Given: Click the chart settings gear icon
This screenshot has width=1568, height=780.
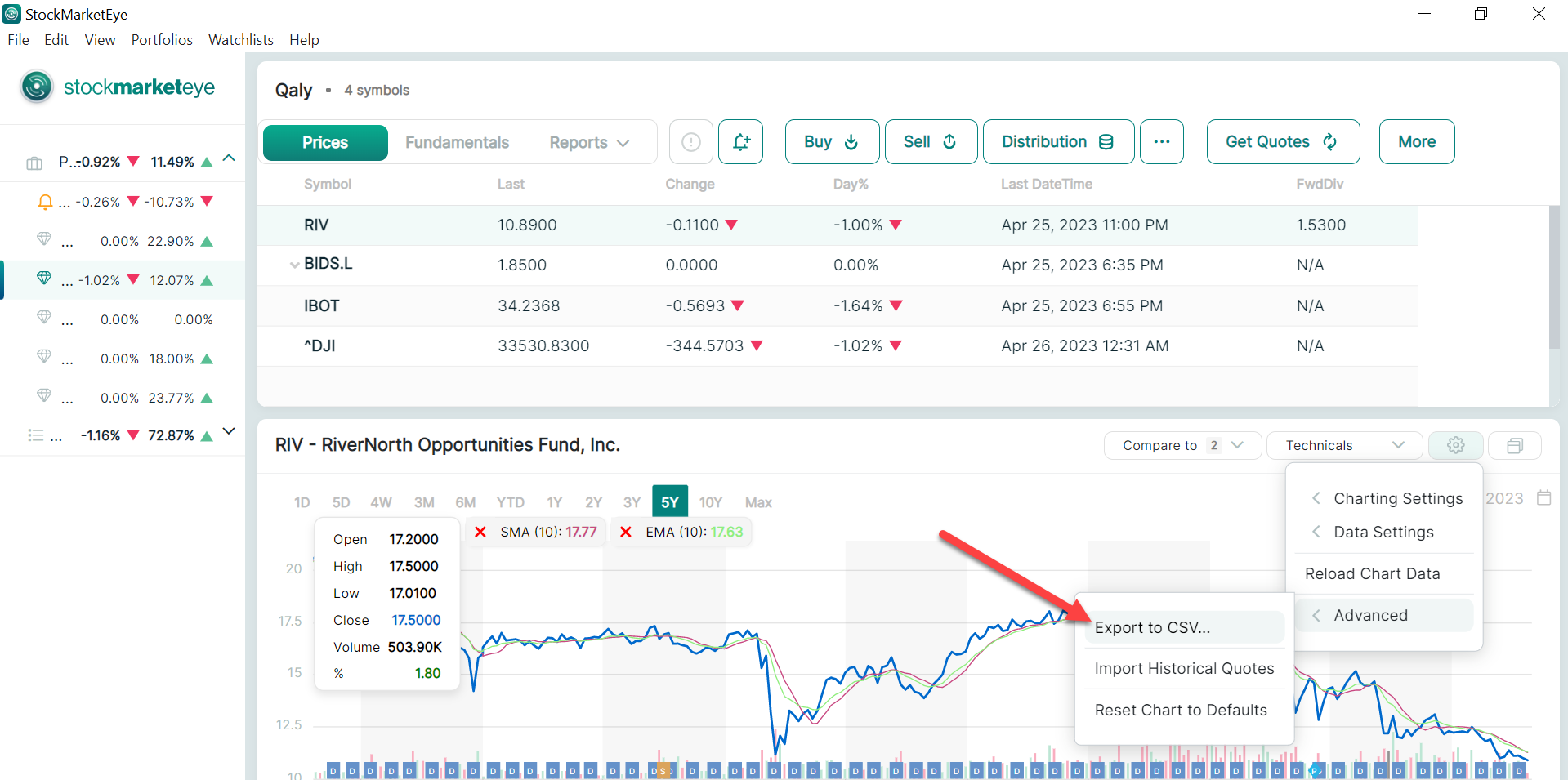Looking at the screenshot, I should click(1455, 445).
